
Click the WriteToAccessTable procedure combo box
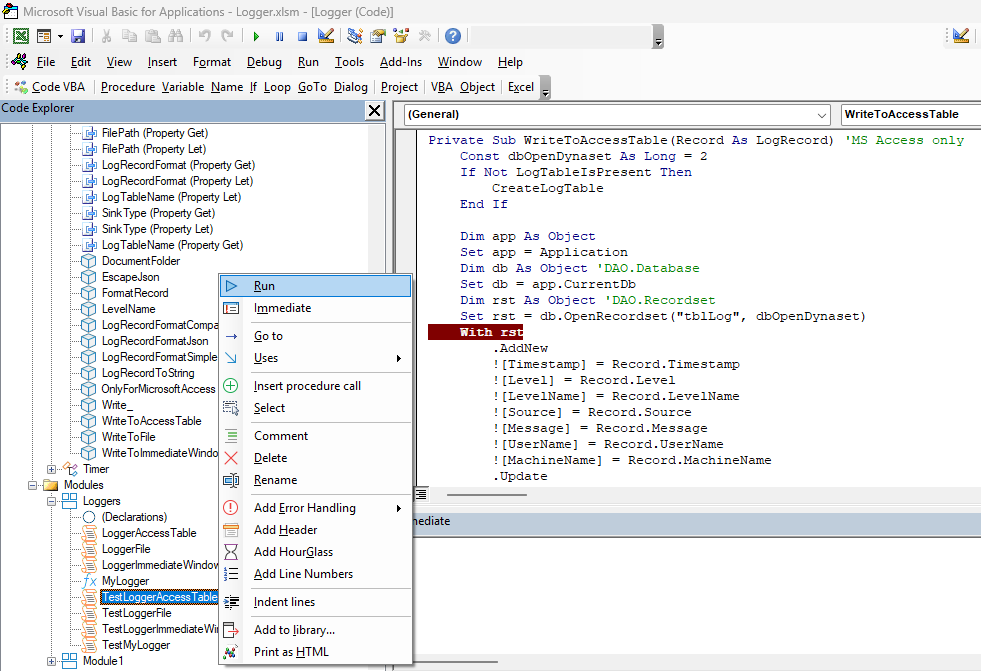point(911,114)
